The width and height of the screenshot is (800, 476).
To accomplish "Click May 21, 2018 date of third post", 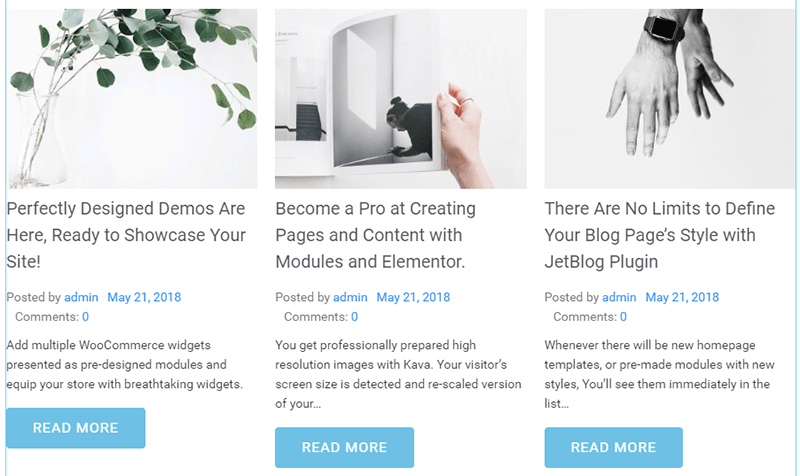I will click(682, 297).
